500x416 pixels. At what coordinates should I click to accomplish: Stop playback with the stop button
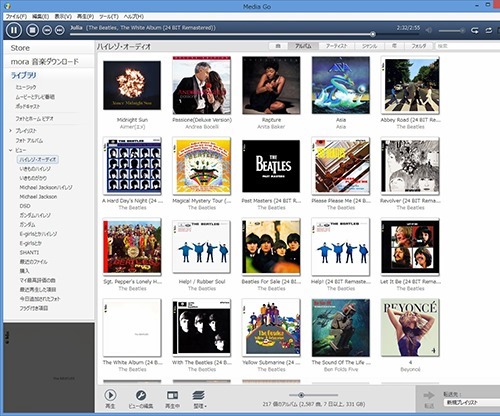click(x=32, y=30)
